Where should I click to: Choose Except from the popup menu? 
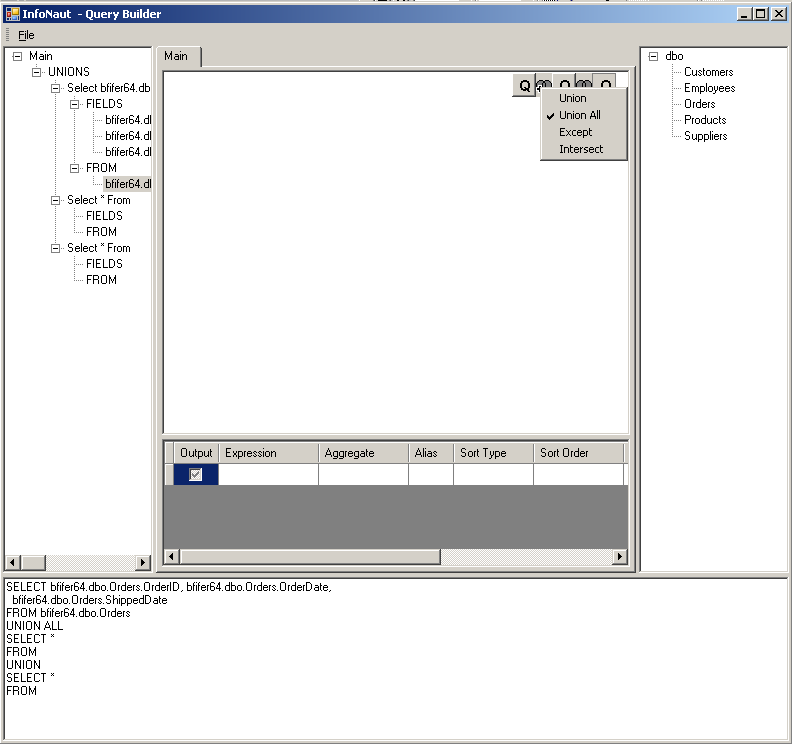pyautogui.click(x=575, y=132)
